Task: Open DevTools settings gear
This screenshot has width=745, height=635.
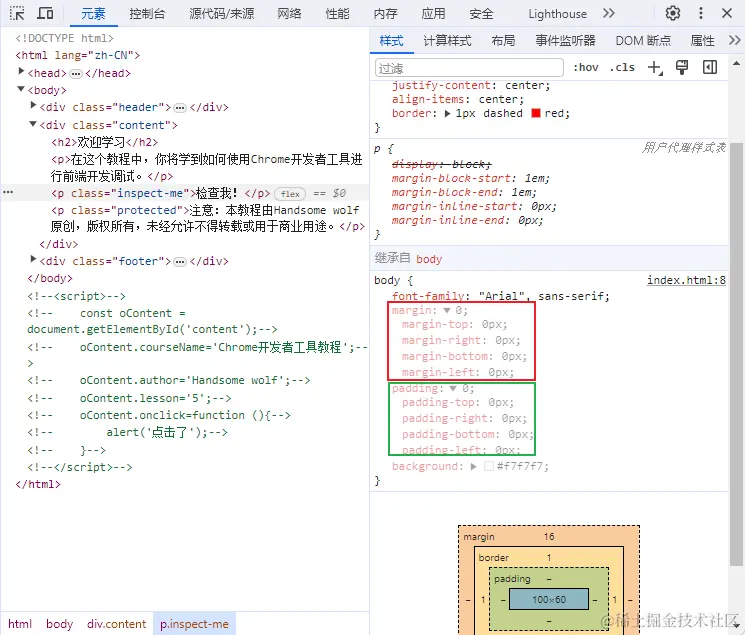Action: click(x=673, y=13)
